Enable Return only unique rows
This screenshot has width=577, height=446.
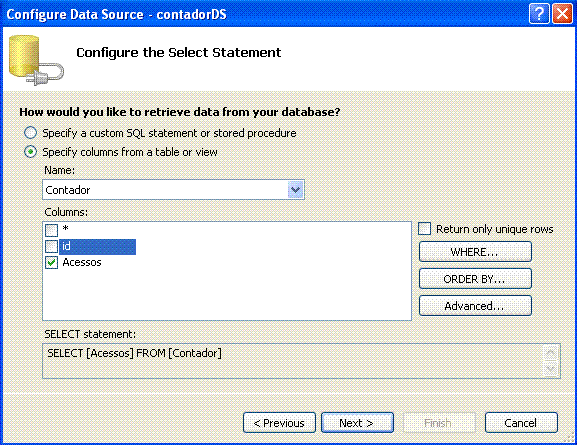coord(424,229)
